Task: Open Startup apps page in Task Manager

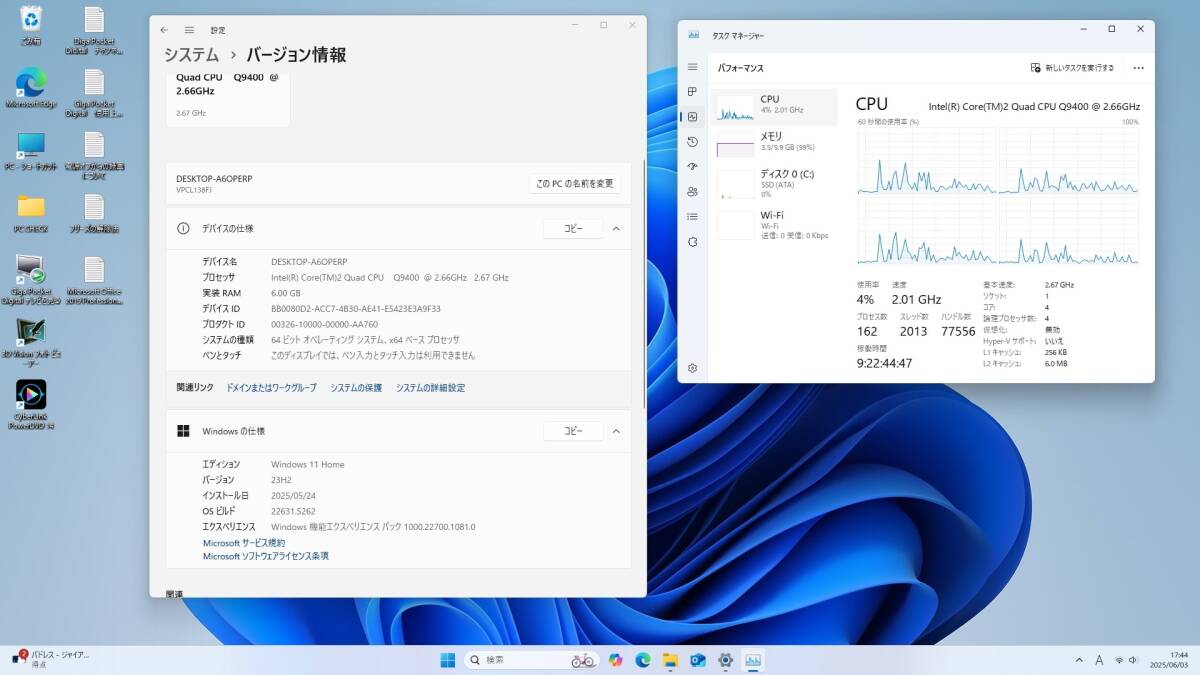Action: 692,167
